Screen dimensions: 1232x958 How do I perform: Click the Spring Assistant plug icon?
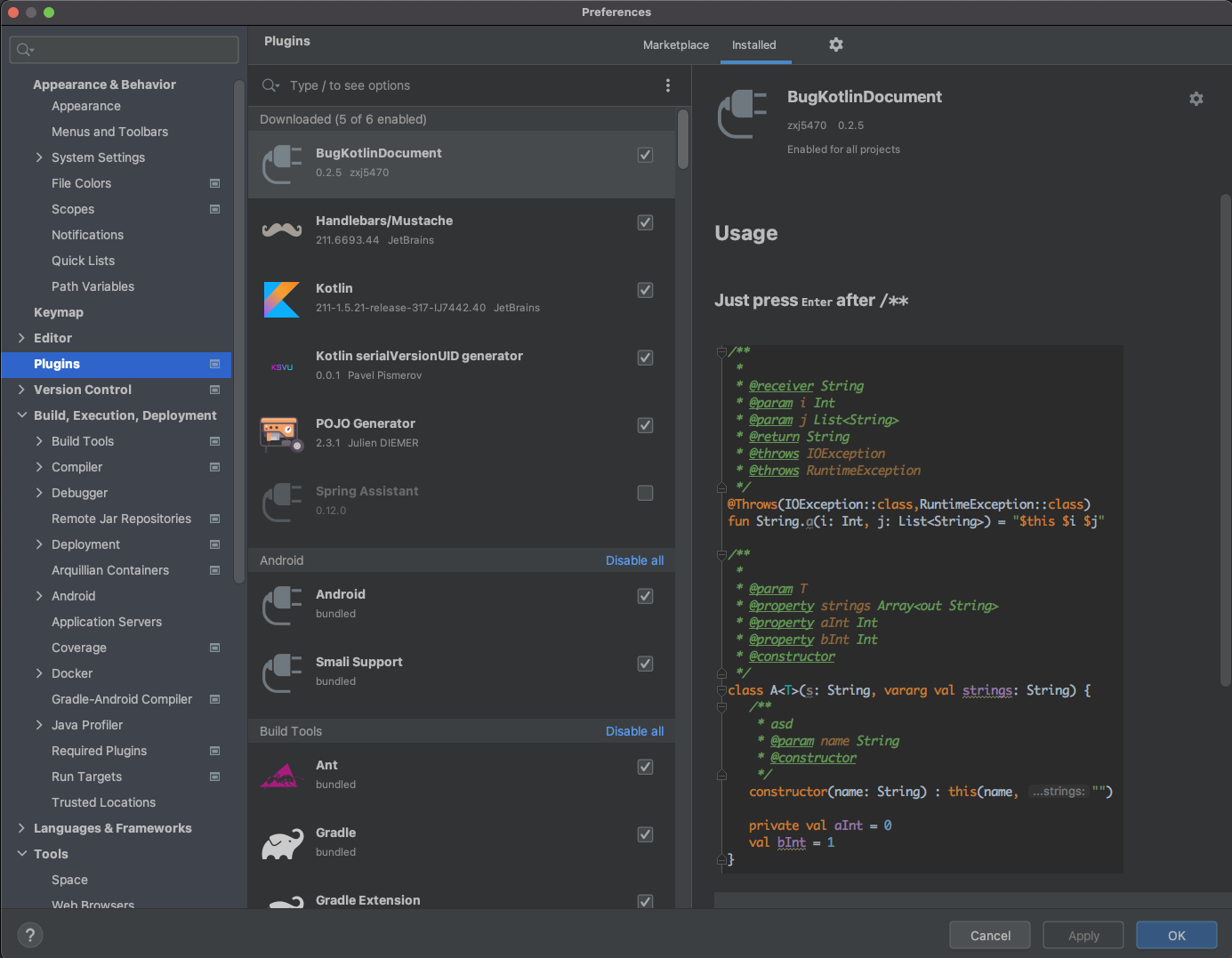click(282, 502)
